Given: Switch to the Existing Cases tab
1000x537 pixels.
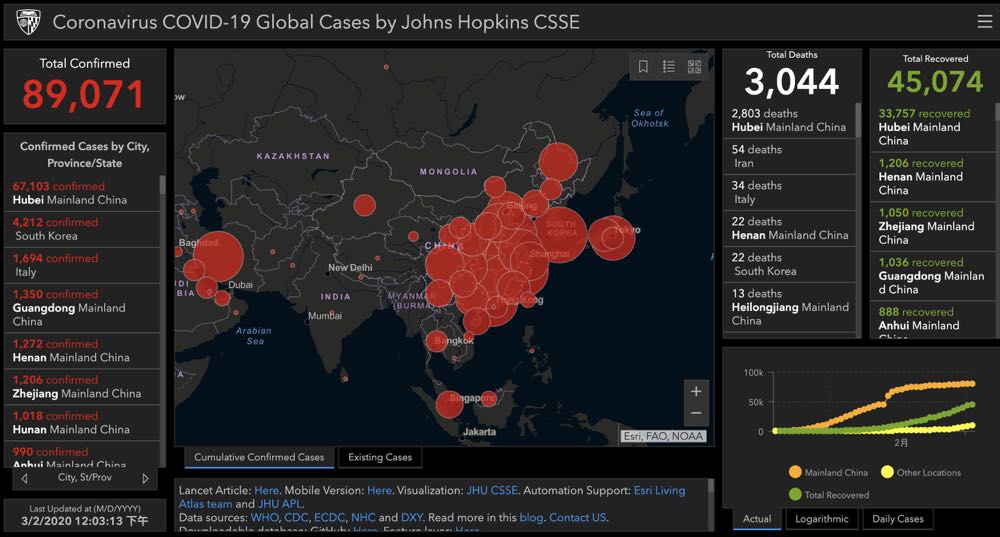Looking at the screenshot, I should pyautogui.click(x=380, y=457).
